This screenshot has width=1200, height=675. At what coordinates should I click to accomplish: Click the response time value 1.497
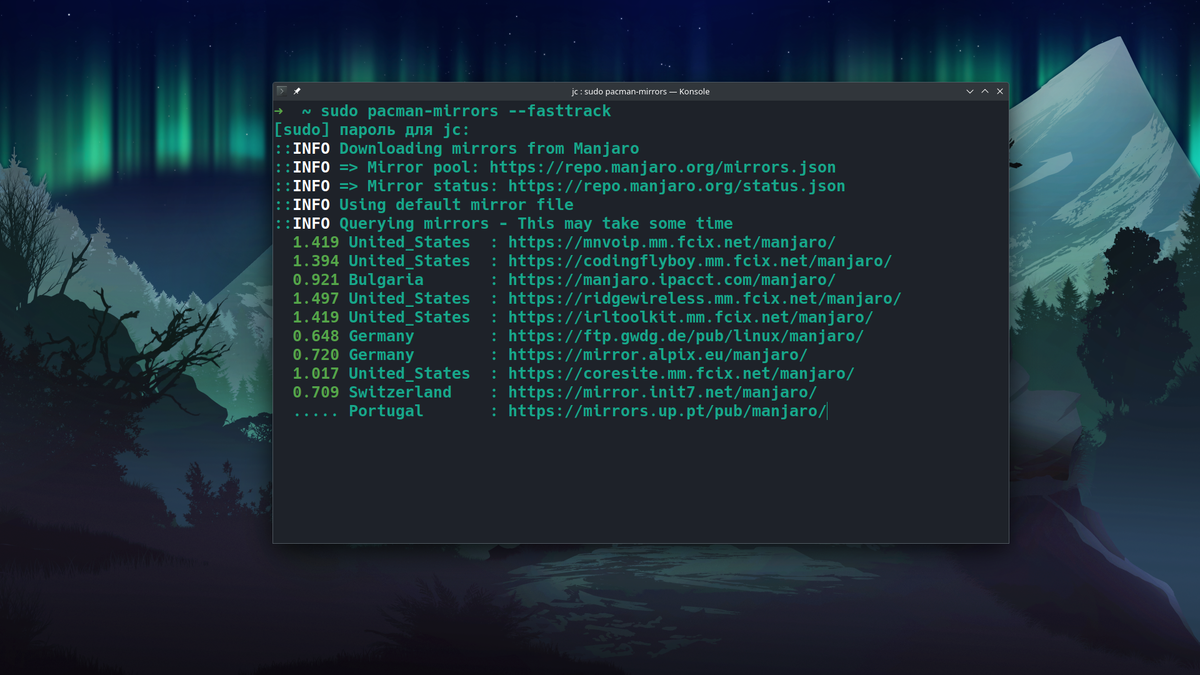pos(316,298)
